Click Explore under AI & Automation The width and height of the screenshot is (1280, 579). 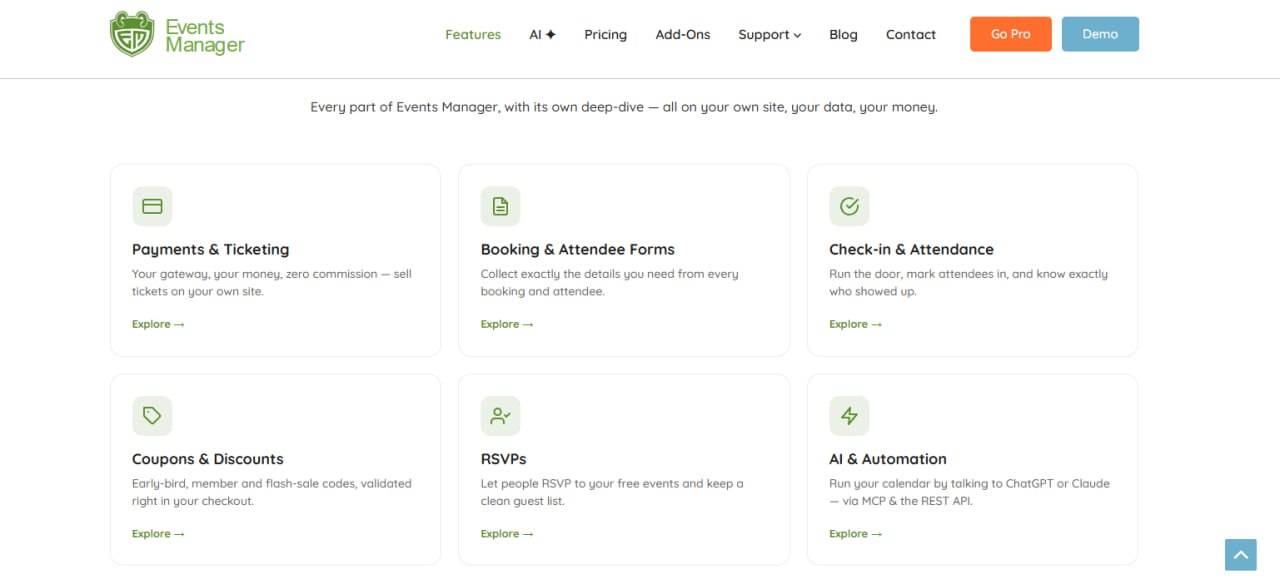point(855,534)
